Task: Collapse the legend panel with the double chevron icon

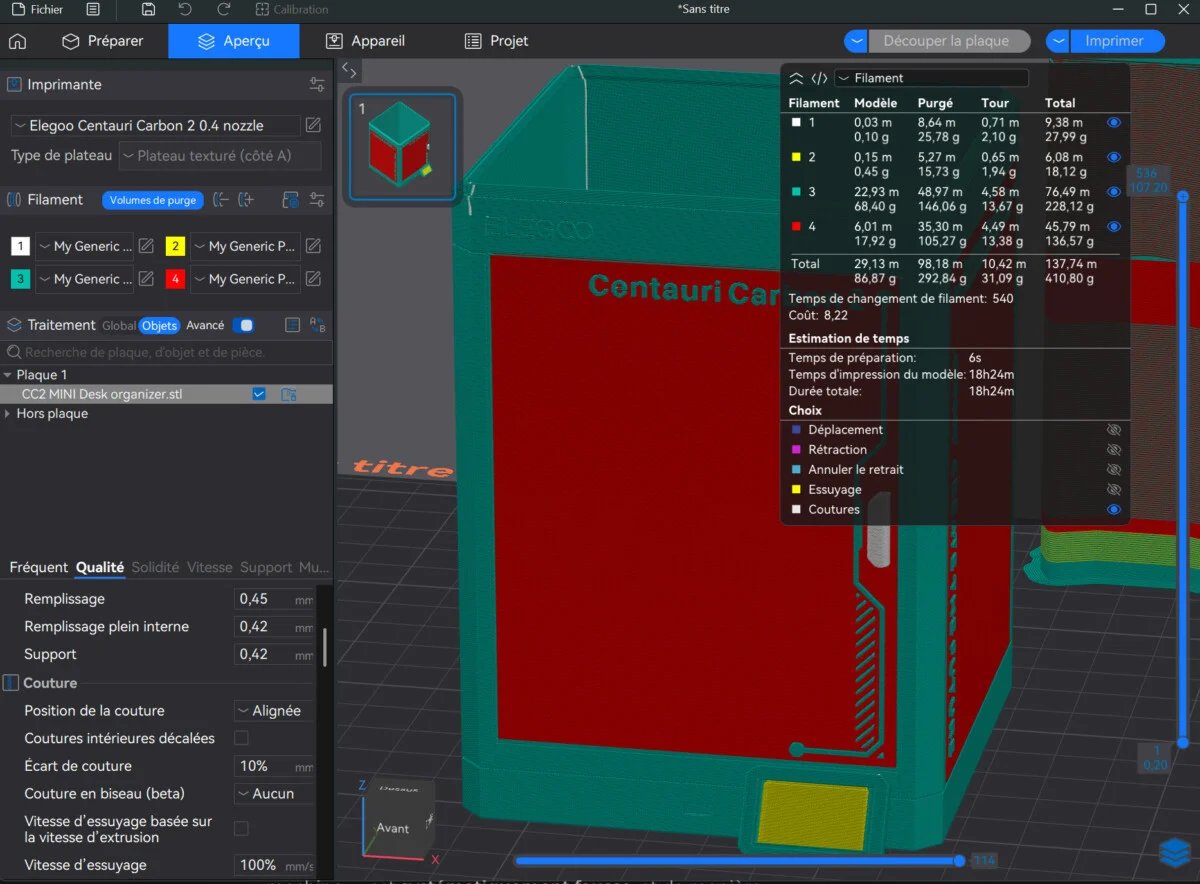Action: pyautogui.click(x=796, y=78)
